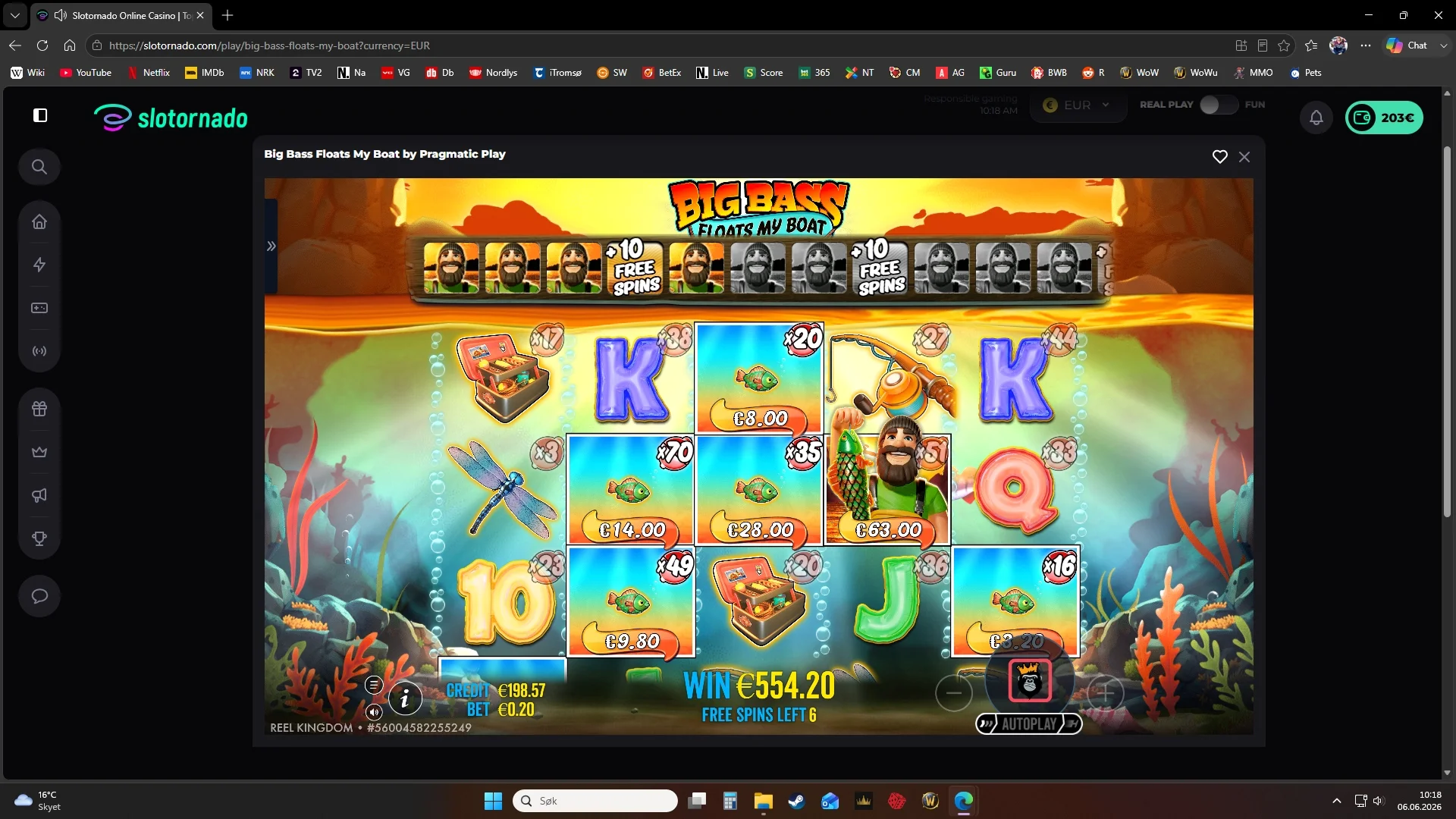Mute the game sound icon
The height and width of the screenshot is (819, 1456).
tap(374, 712)
